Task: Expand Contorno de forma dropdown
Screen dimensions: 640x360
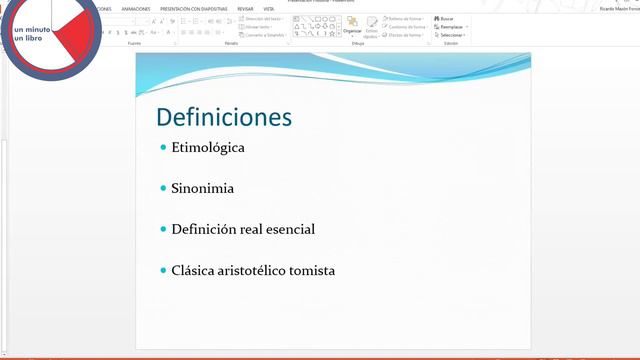Action: [427, 27]
